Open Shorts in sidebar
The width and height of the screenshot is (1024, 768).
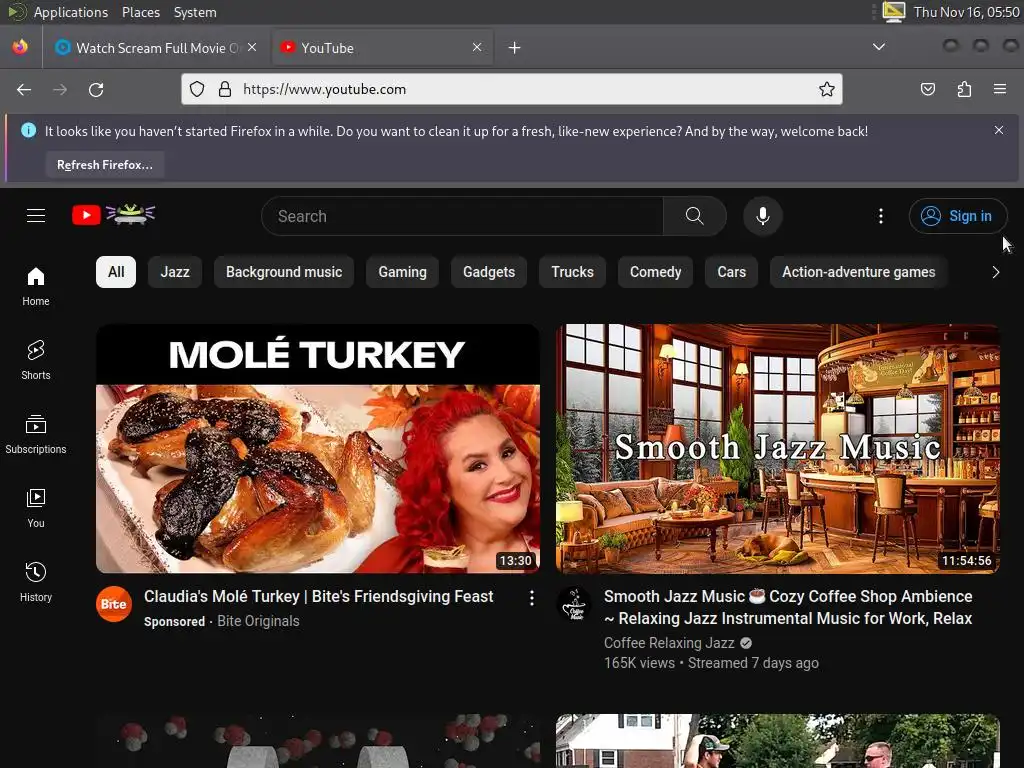click(36, 360)
